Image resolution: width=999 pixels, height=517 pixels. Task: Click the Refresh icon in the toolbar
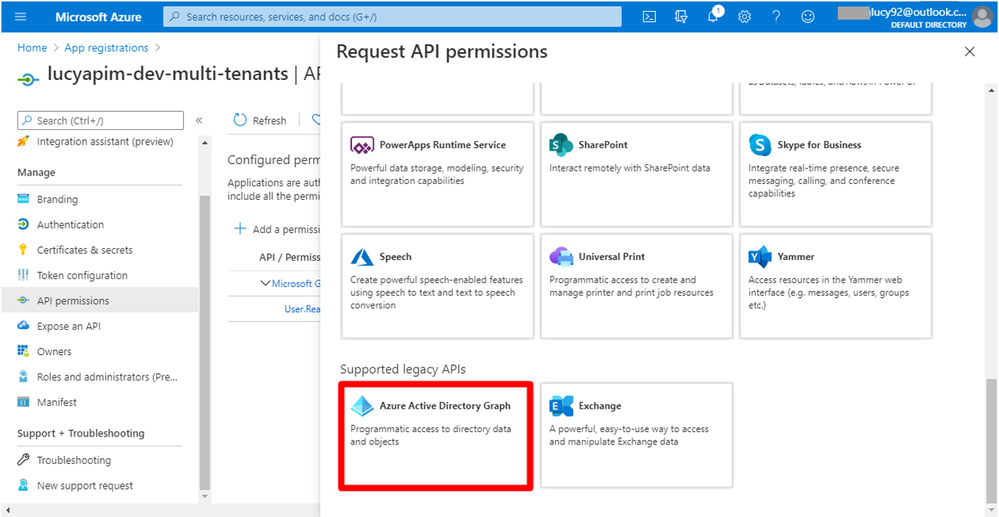tap(240, 120)
